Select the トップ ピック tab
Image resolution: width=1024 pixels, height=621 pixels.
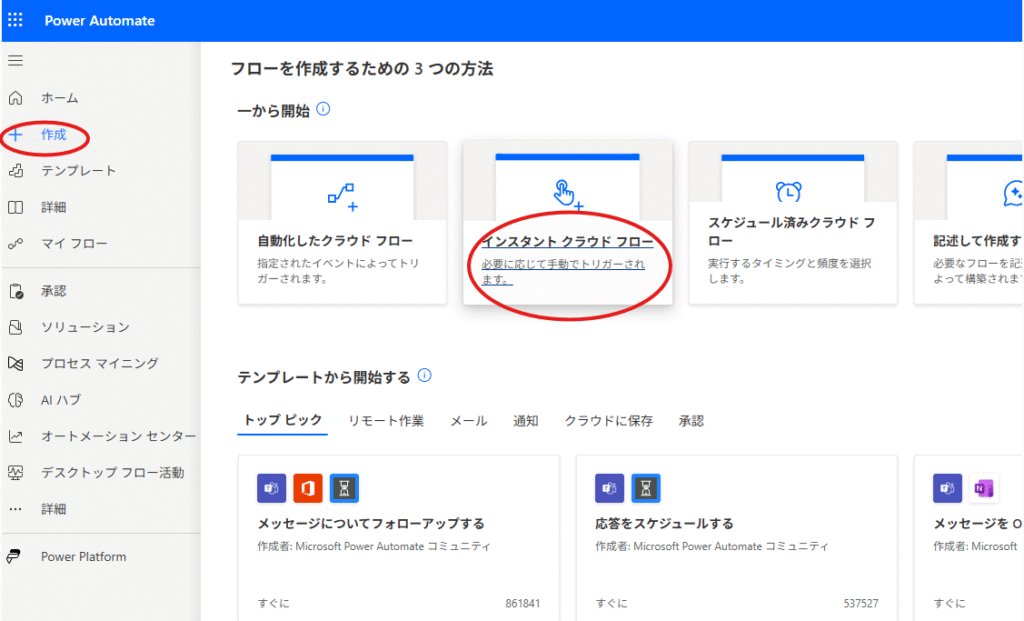(282, 421)
